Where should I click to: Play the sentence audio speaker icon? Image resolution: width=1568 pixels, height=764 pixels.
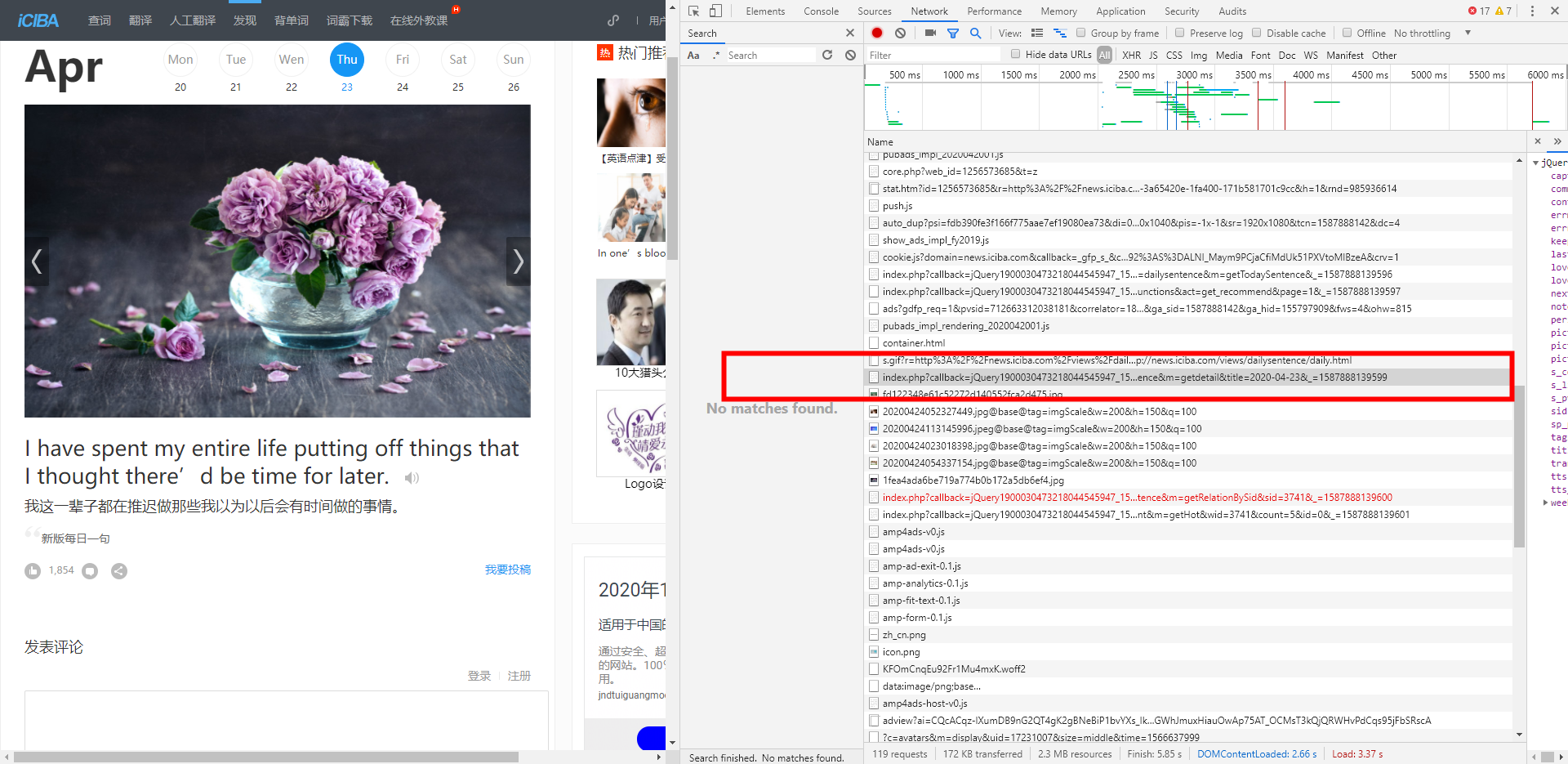[412, 478]
